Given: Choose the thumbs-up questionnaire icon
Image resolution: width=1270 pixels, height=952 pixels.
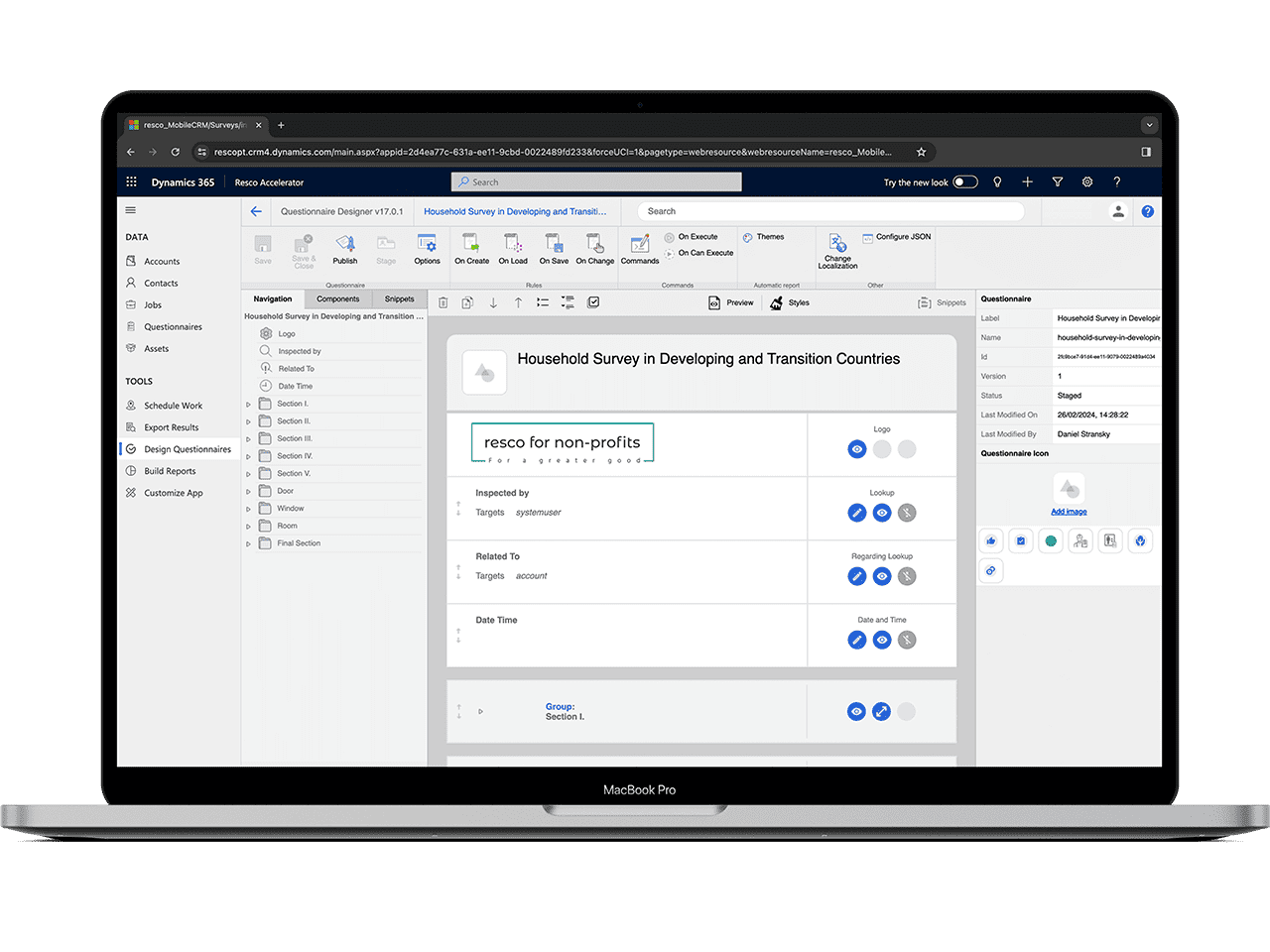Looking at the screenshot, I should (991, 540).
